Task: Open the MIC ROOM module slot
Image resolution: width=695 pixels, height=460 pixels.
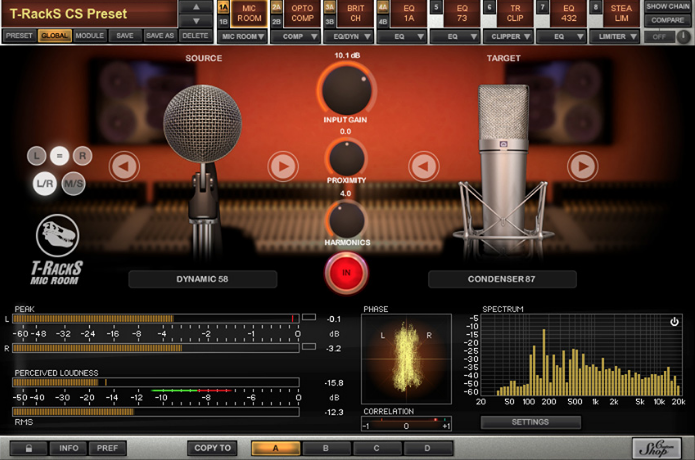Action: tap(249, 13)
